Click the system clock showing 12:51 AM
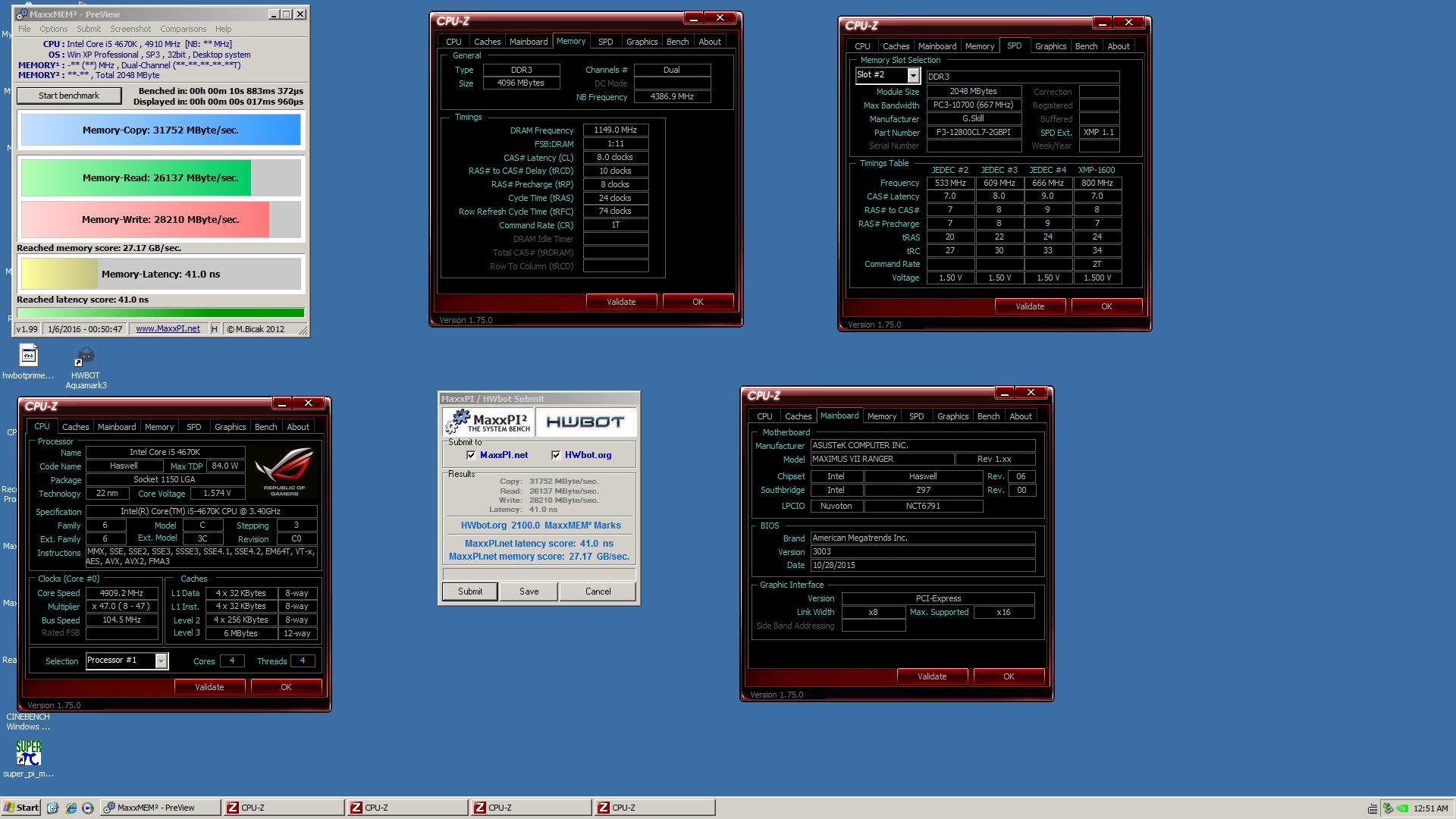Viewport: 1456px width, 819px height. [1430, 808]
